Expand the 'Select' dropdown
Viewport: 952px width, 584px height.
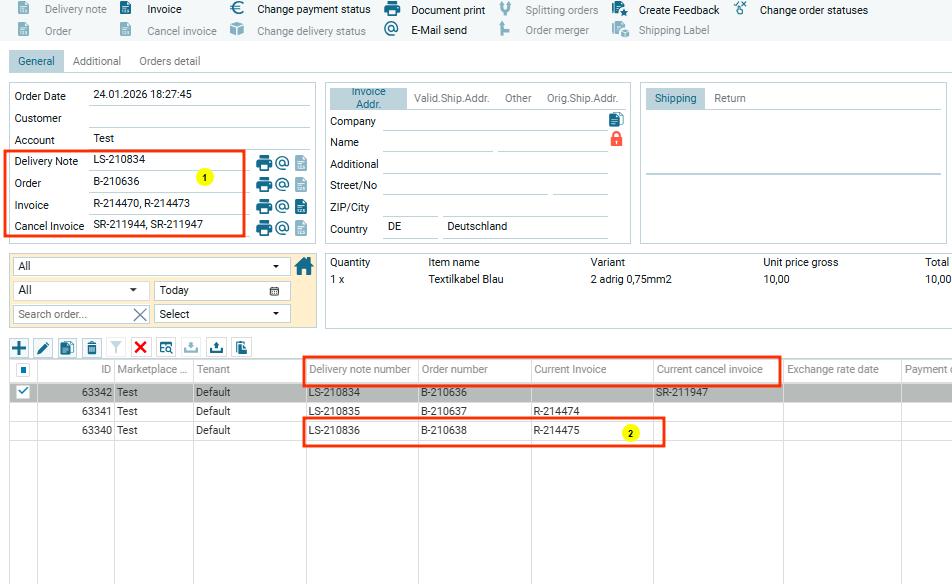pos(222,314)
